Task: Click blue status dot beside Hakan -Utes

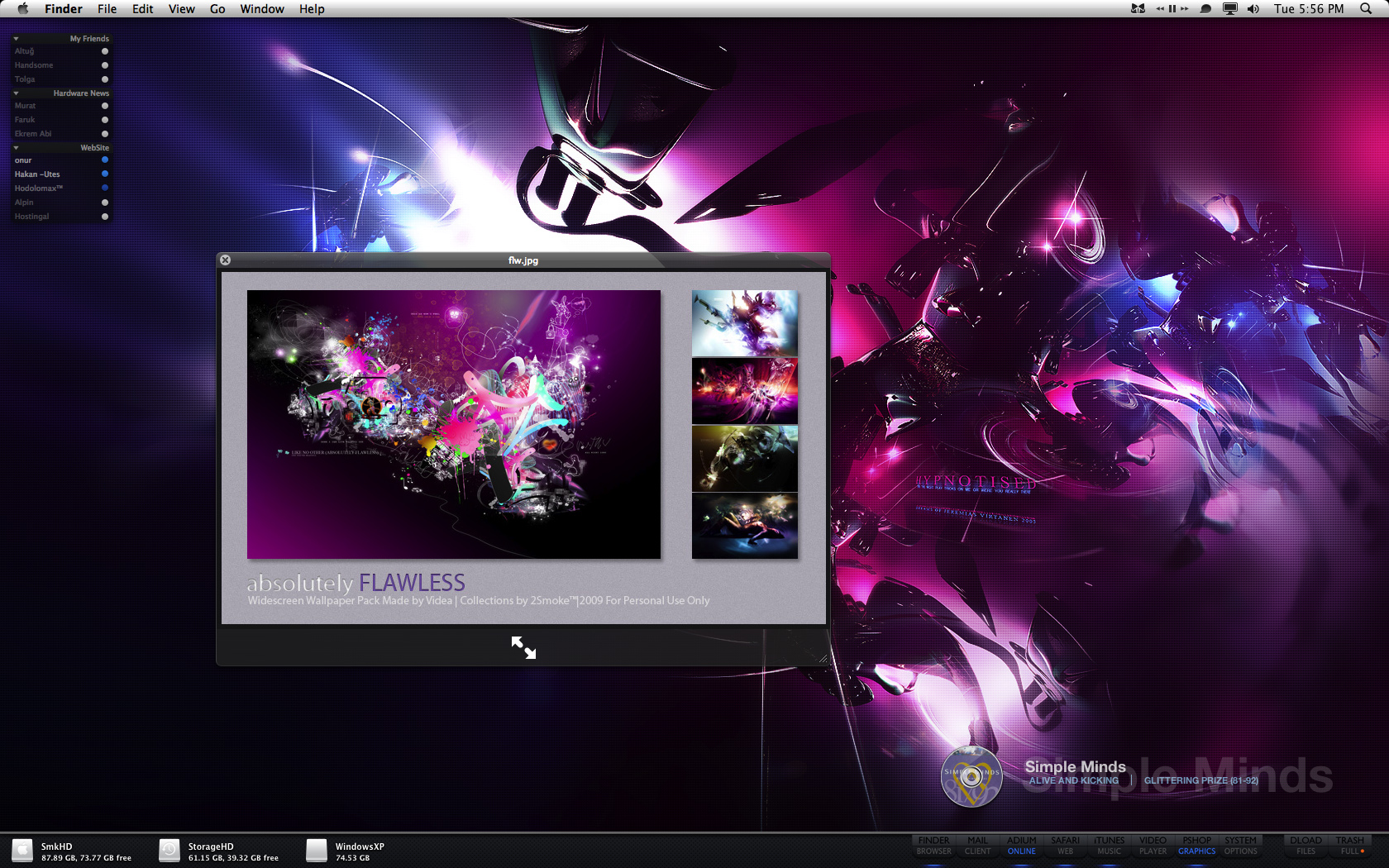Action: click(105, 174)
